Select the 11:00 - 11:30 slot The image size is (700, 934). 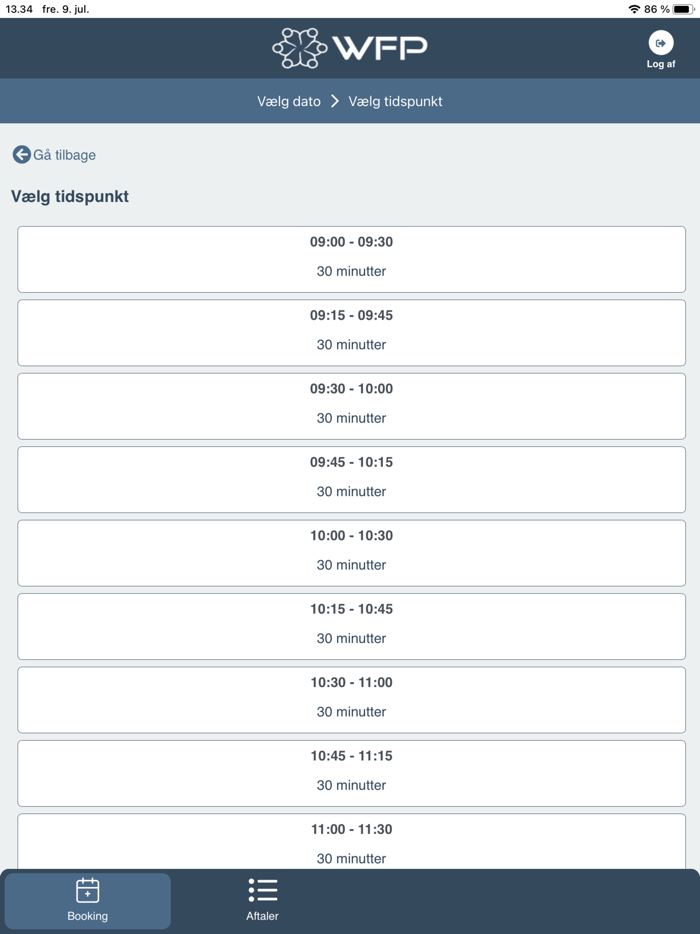(350, 845)
